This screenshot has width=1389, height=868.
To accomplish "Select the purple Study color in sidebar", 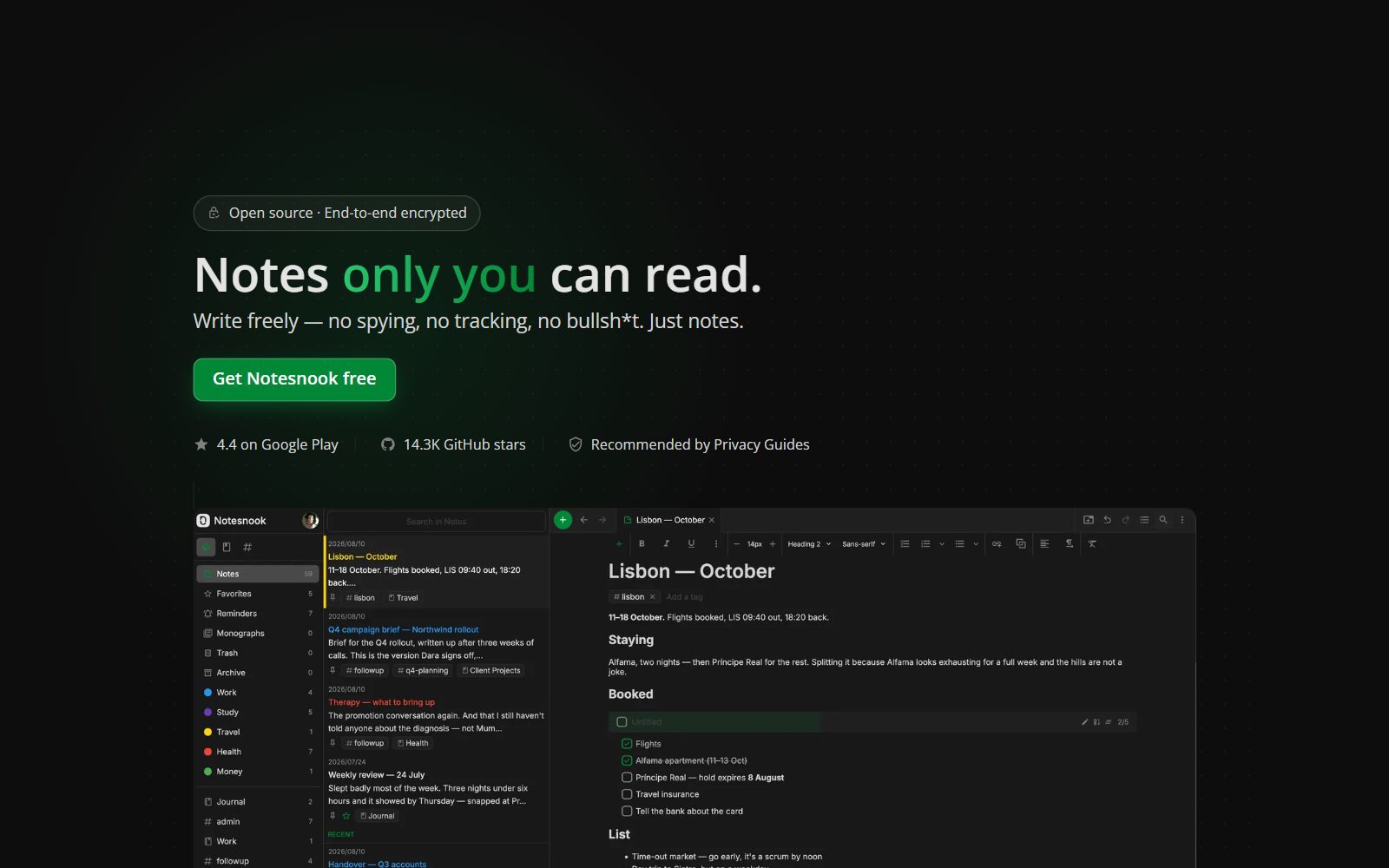I will 258,713.
